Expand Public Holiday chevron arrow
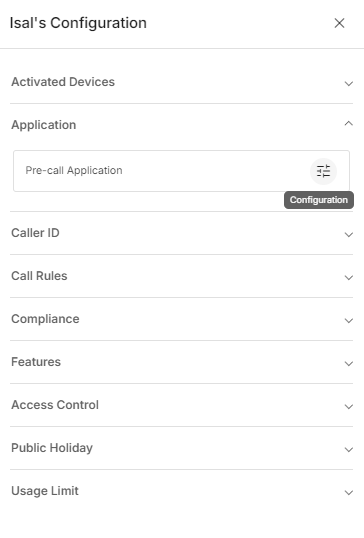Screen dimensions: 364x538 click(349, 449)
